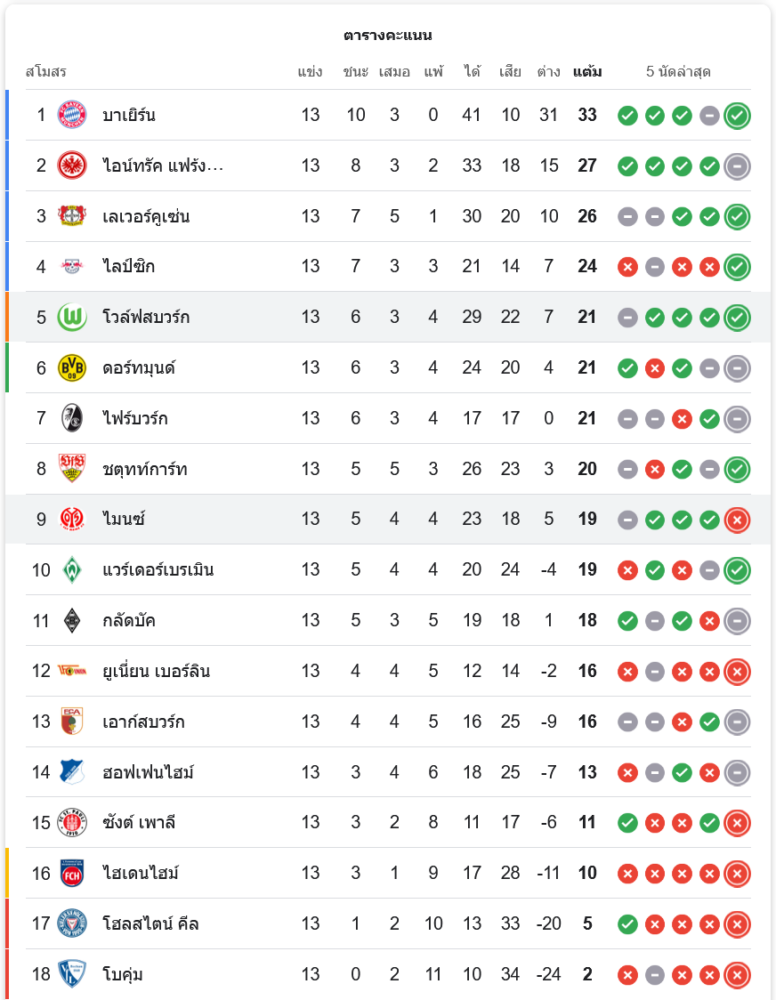
Task: Click the Borussia Dortmund BVB badge
Action: [x=72, y=368]
